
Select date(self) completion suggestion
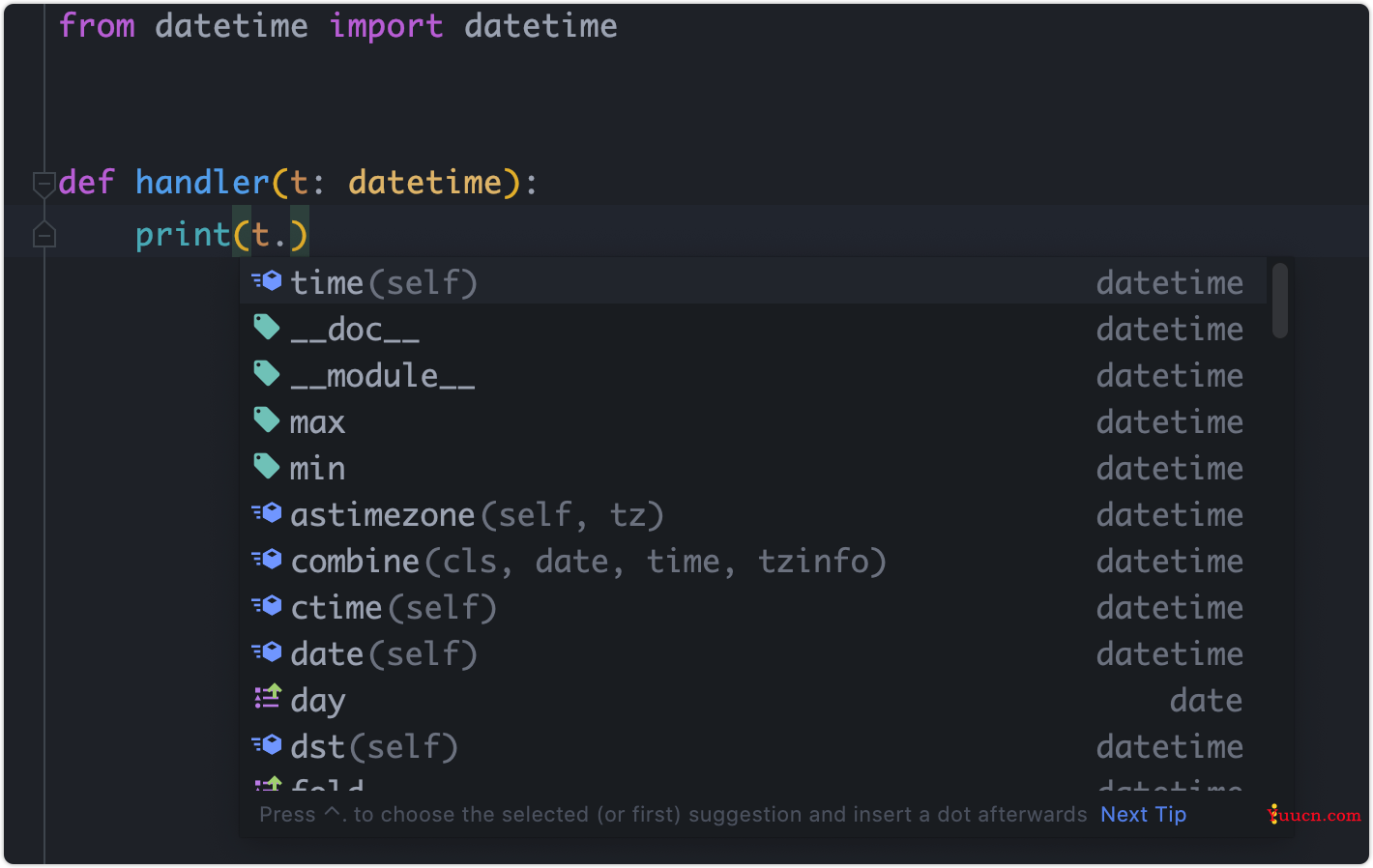click(x=752, y=653)
